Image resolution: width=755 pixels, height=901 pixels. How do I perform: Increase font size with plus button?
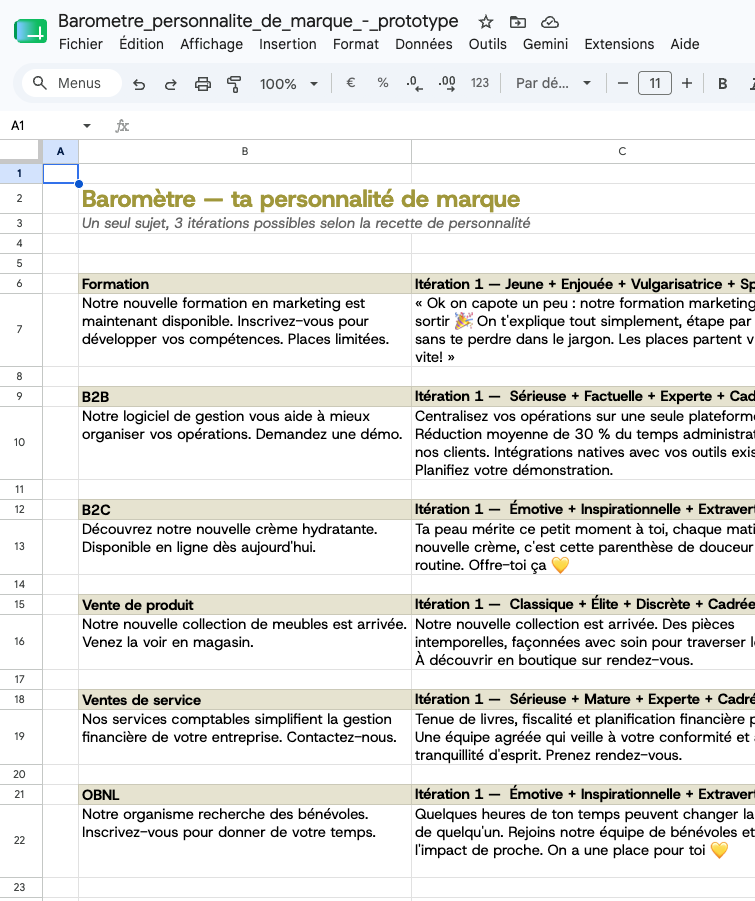pyautogui.click(x=687, y=83)
